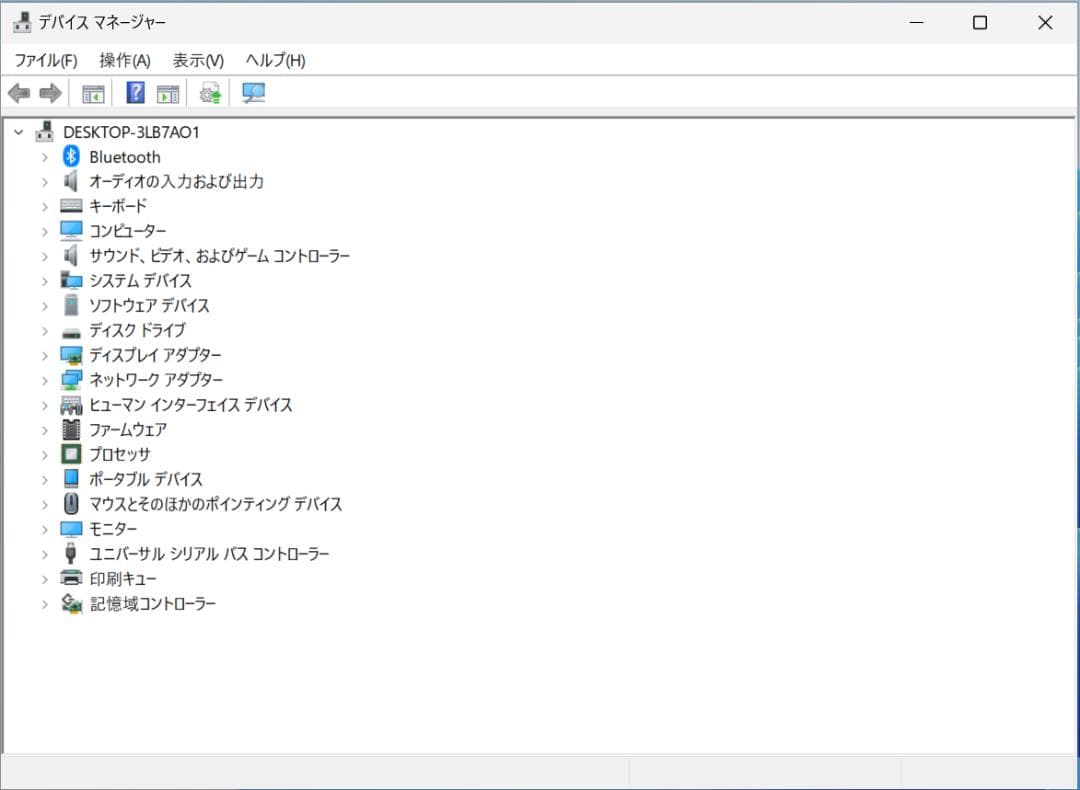Collapse the DESKTOP-3LB7AO1 root node
Image resolution: width=1080 pixels, height=790 pixels.
point(17,131)
